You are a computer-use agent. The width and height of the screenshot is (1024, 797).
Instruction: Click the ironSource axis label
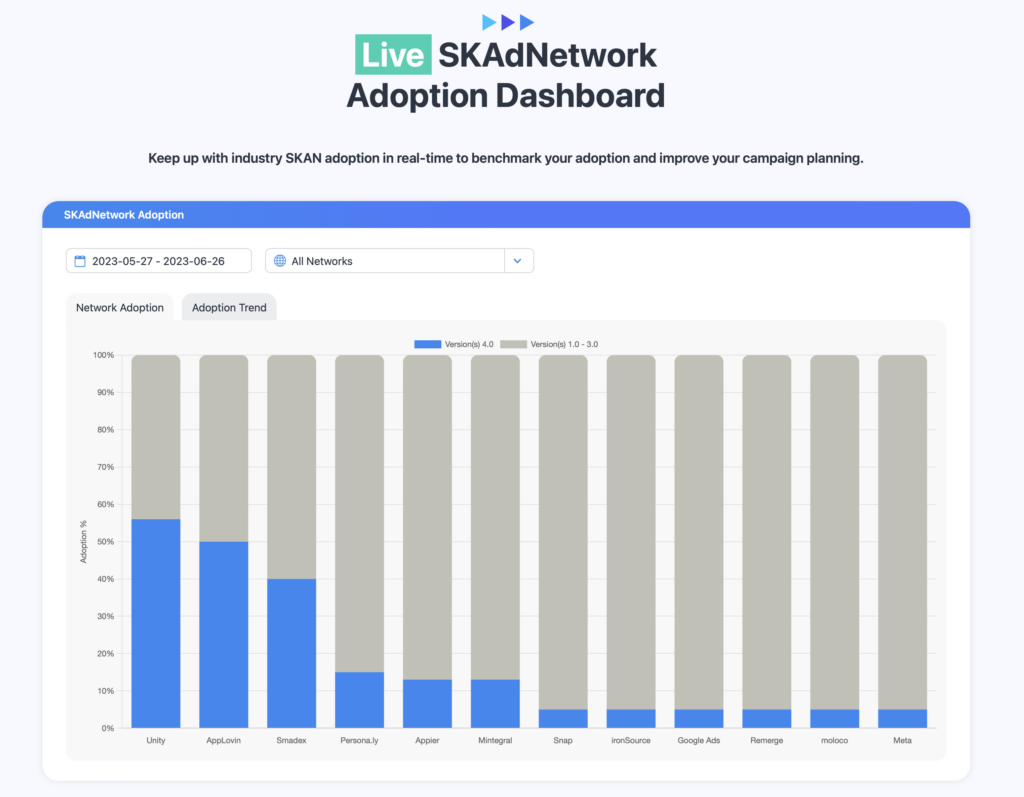pos(632,740)
